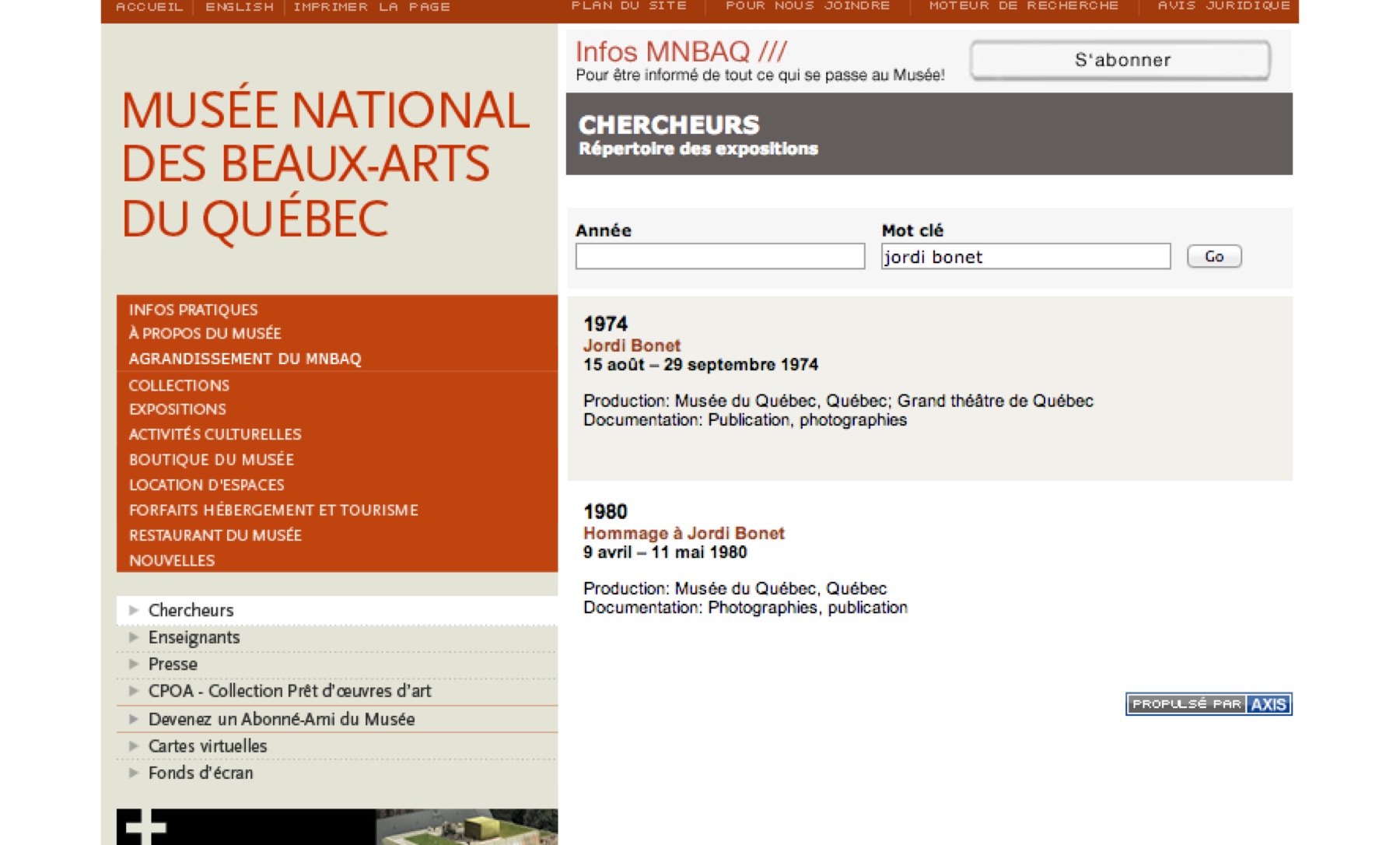The image size is (1400, 845).
Task: Click the building thumbnail on the bottom banner
Action: 467,827
